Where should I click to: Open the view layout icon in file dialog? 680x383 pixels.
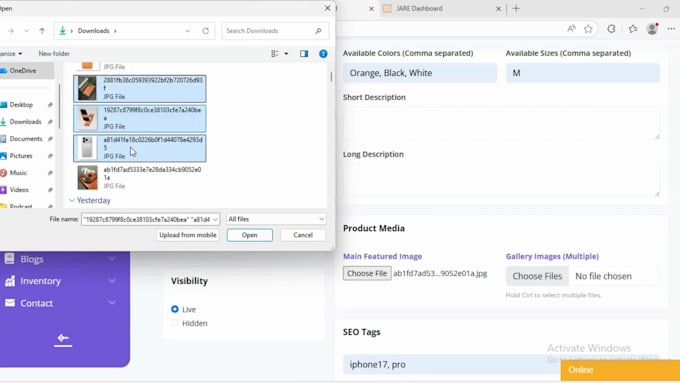tap(275, 53)
